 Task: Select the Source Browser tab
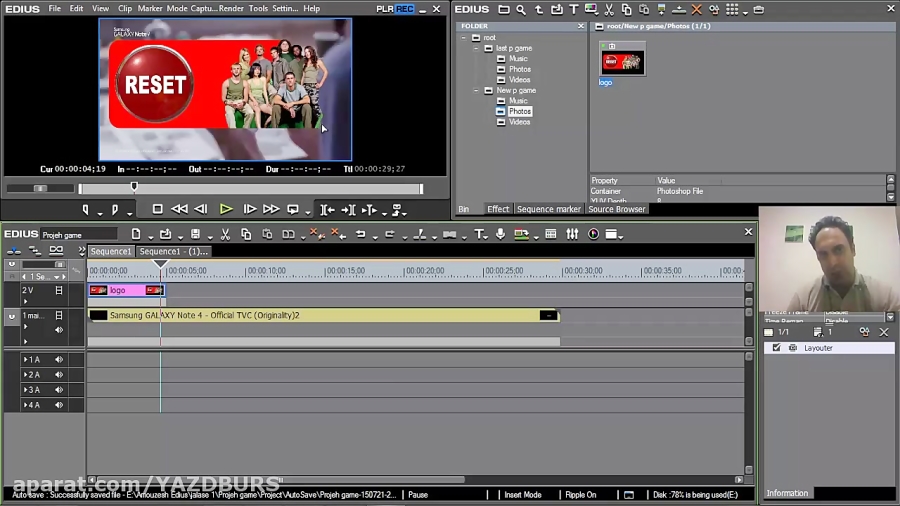coord(616,209)
